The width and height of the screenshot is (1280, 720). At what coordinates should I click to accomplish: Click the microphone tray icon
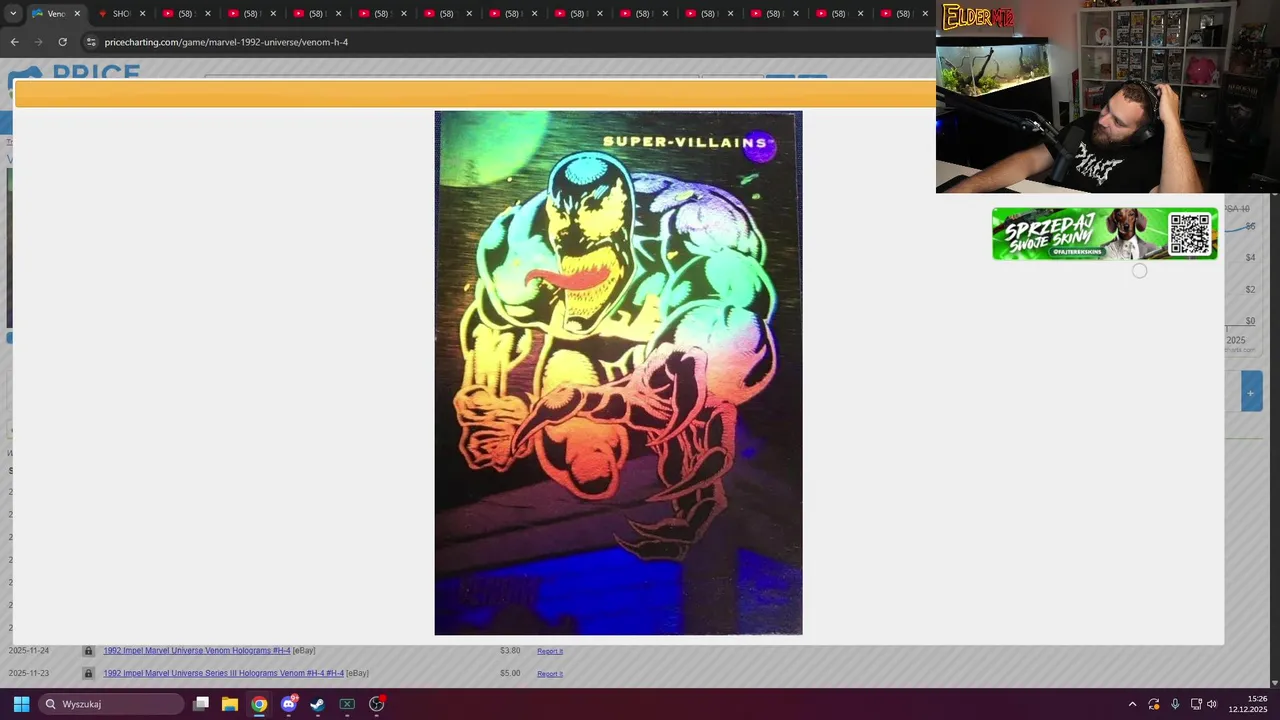(1175, 704)
